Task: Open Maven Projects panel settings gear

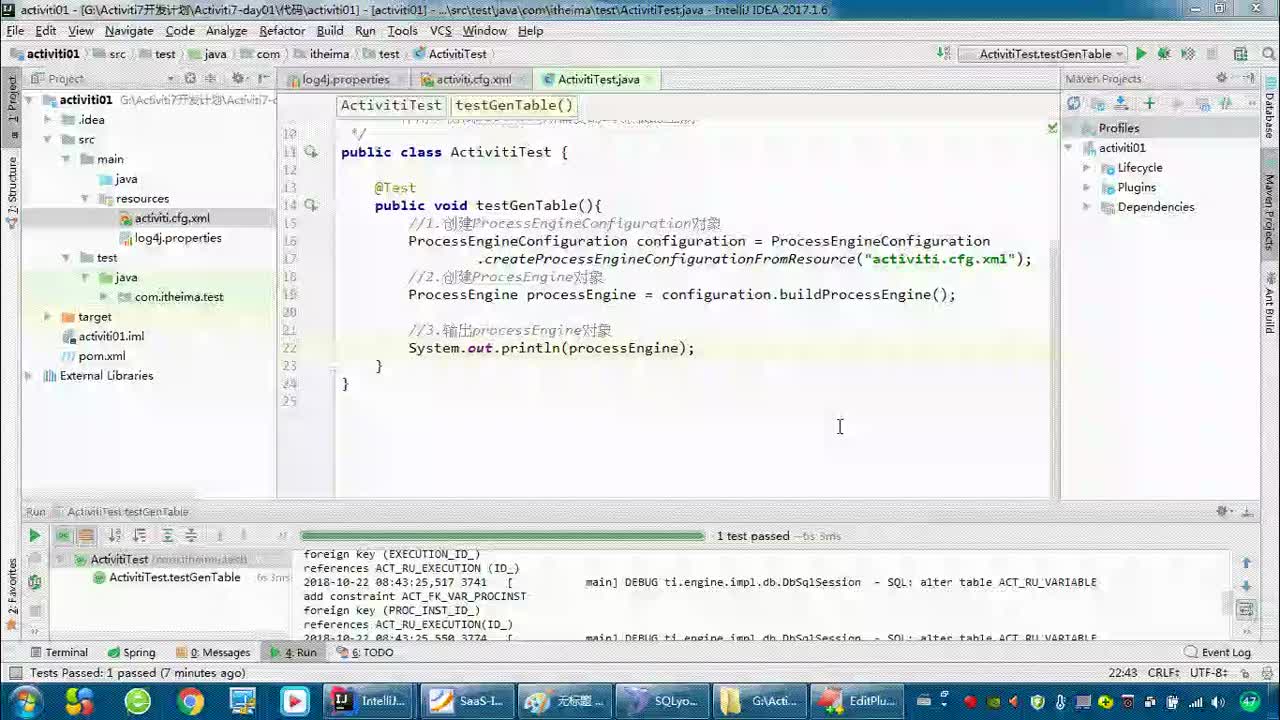Action: click(1222, 78)
